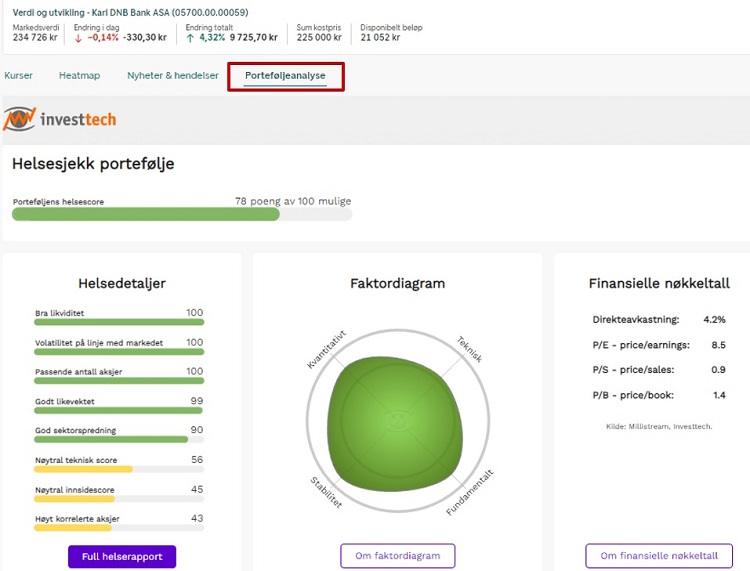Viewport: 750px width, 571px height.
Task: Click the P/E price/earnings value 8.5
Action: [718, 345]
